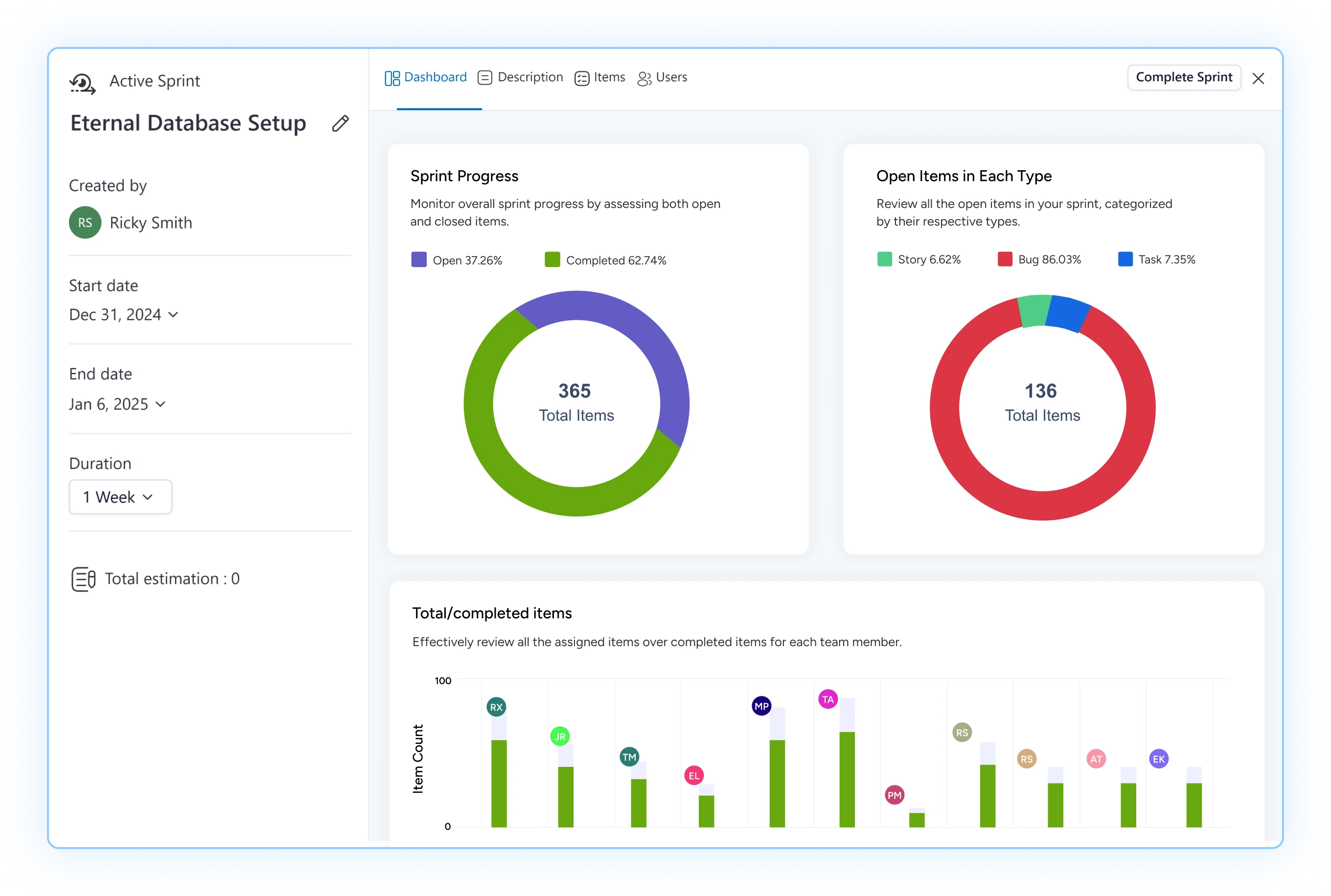Click the TA user avatar in chart
The height and width of the screenshot is (896, 1331).
click(x=827, y=699)
